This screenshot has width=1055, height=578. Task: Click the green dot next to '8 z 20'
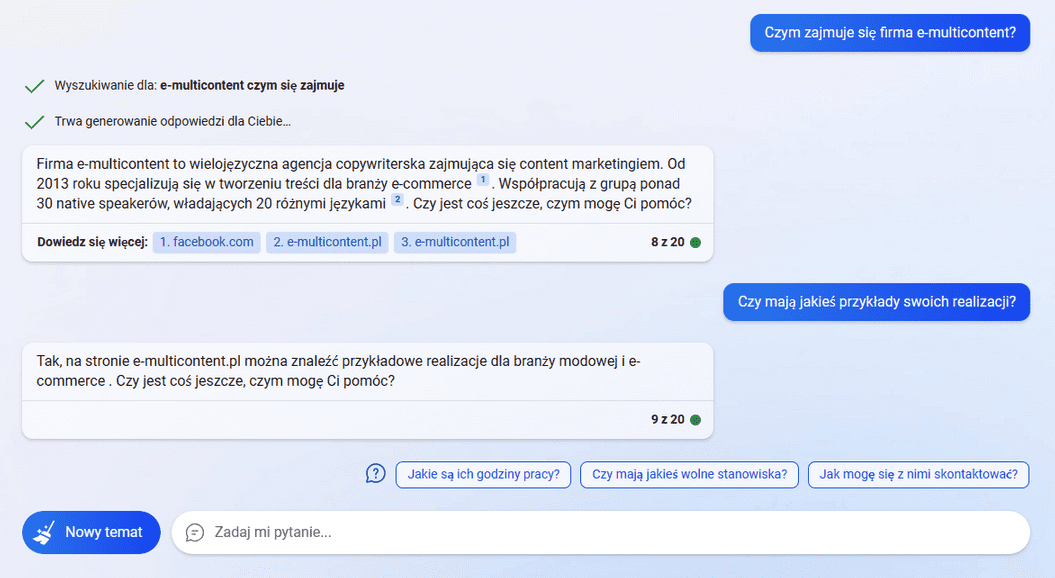point(695,242)
